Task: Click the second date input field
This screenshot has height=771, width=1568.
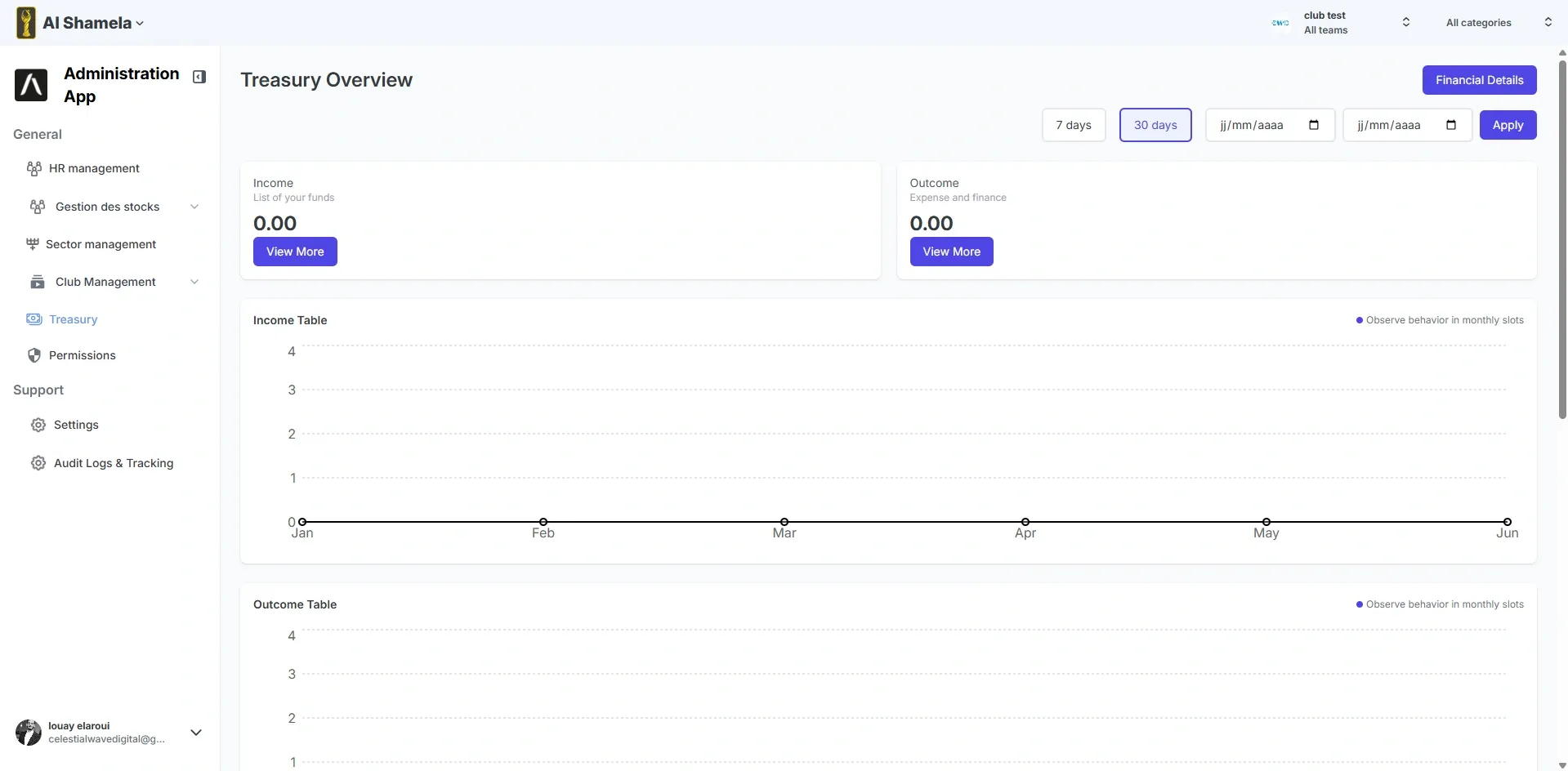Action: 1408,125
